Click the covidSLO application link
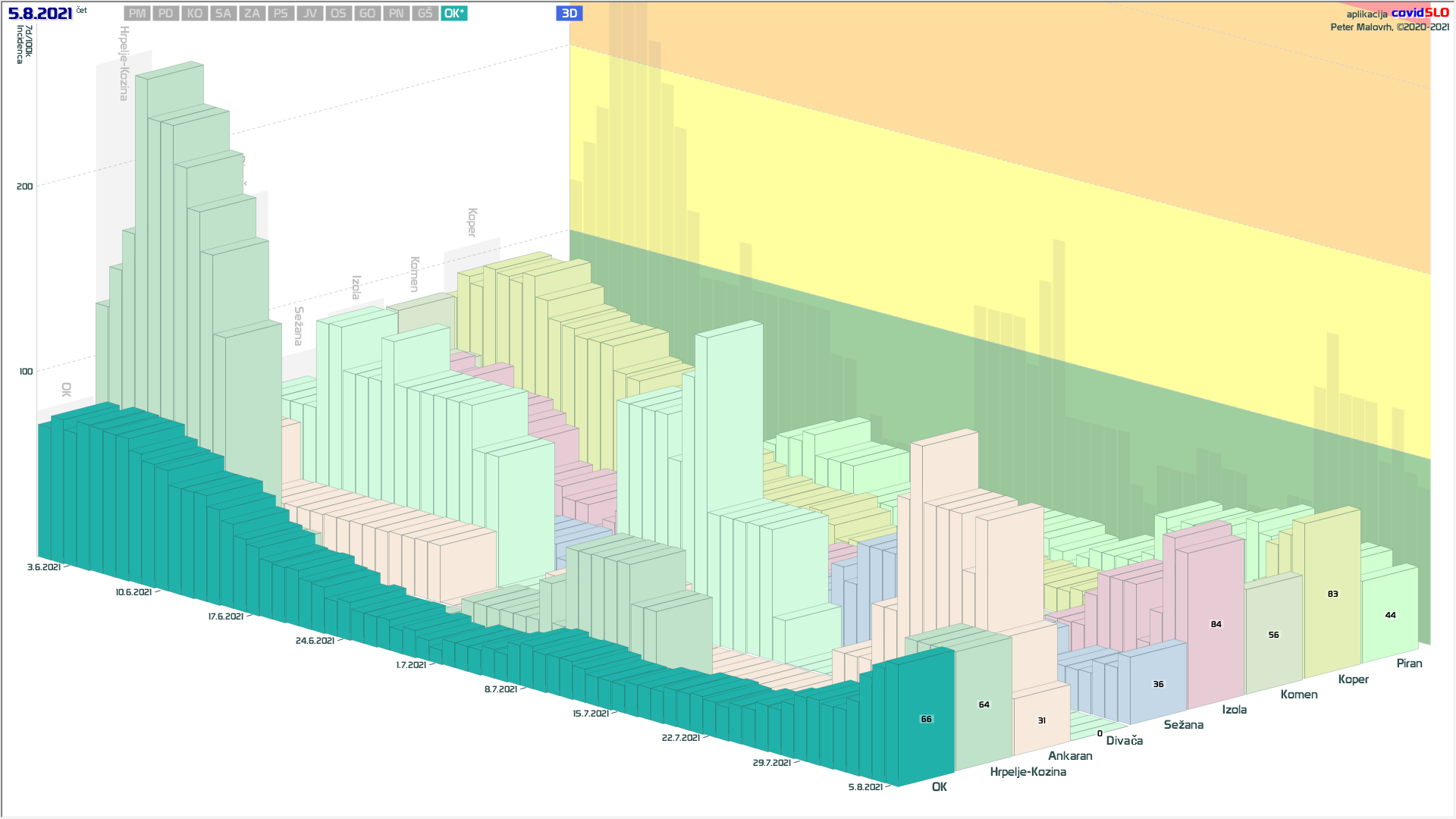The image size is (1456, 819). coord(1419,13)
